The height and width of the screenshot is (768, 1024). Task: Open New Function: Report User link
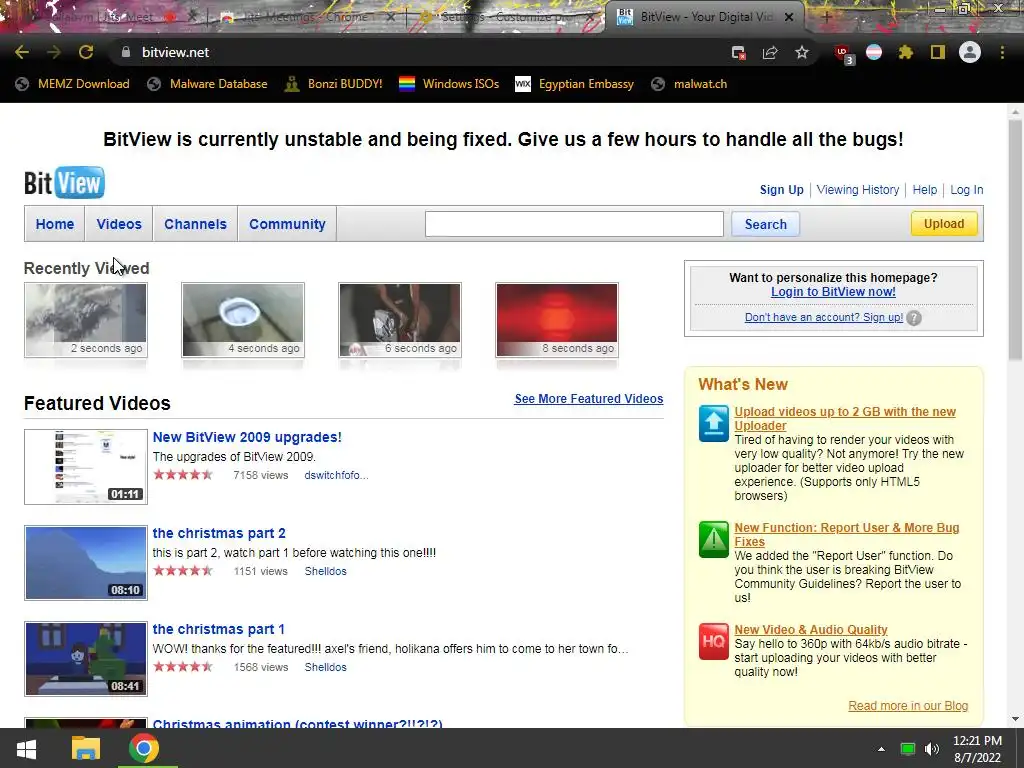tap(846, 534)
